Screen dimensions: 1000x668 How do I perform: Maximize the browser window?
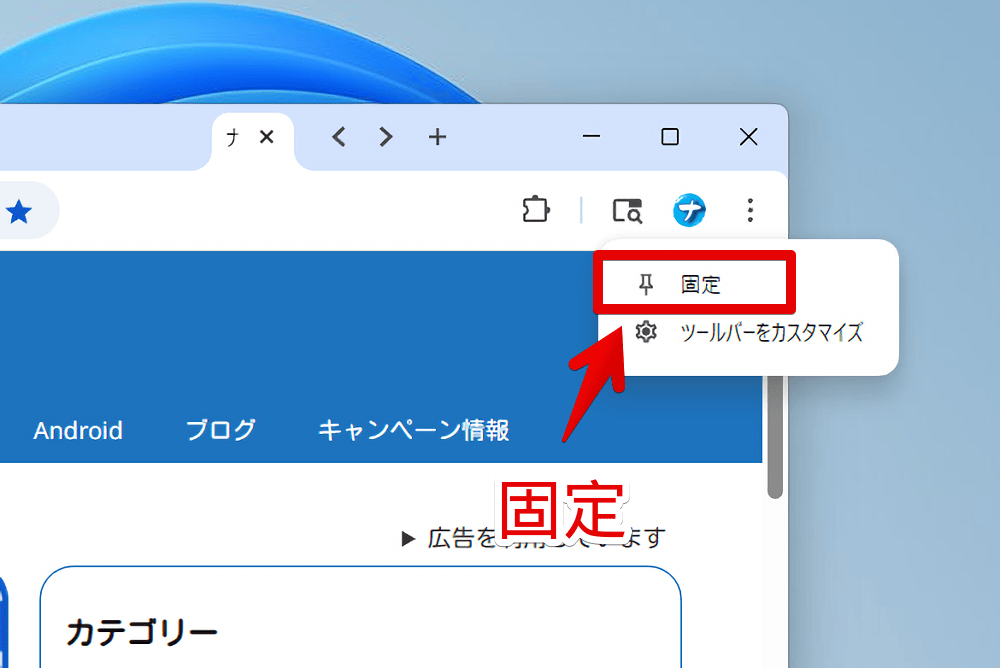click(670, 137)
